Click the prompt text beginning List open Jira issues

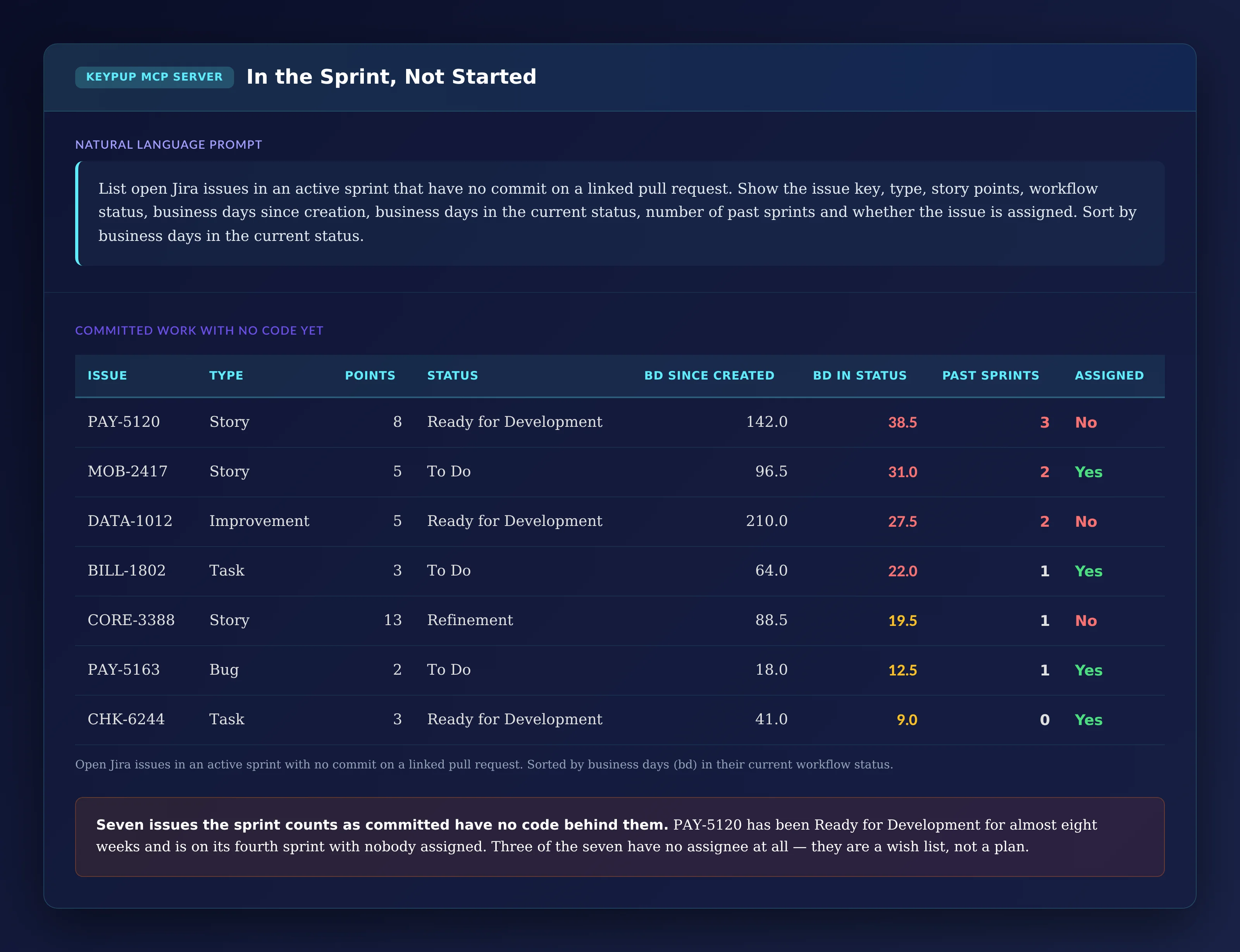point(617,212)
